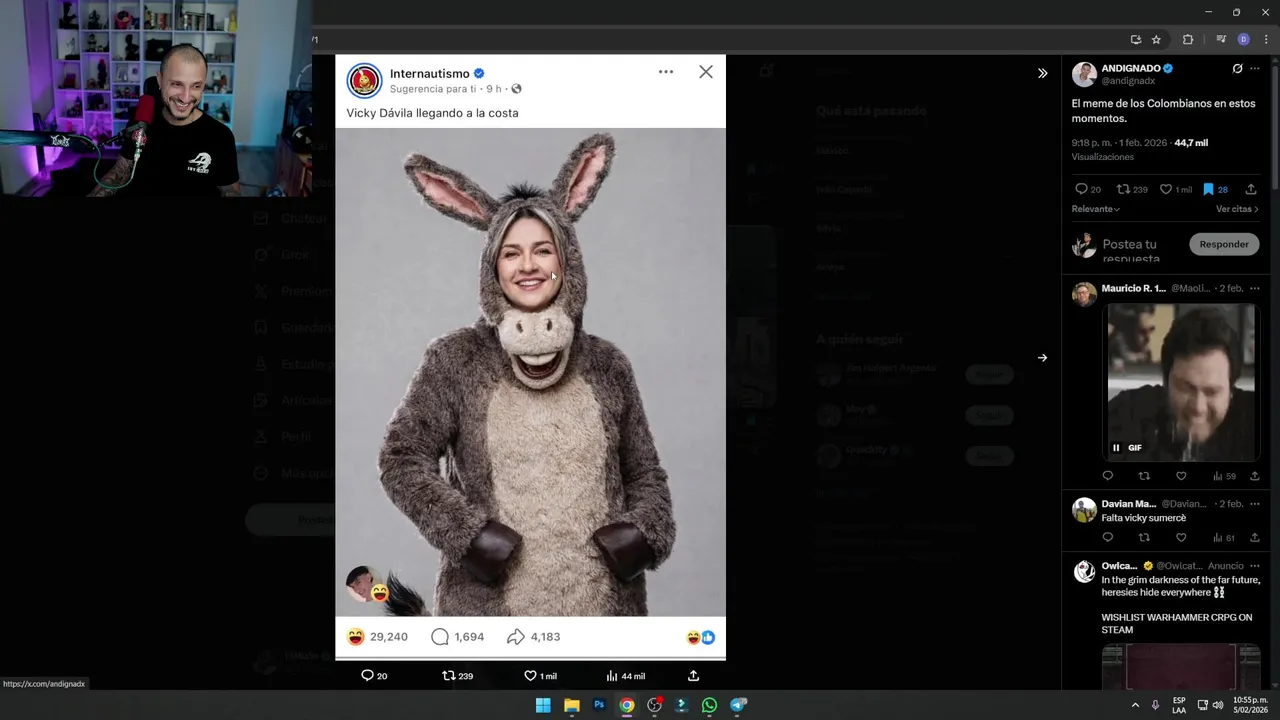Open the Grok icon next to ANDIGNADO's name
This screenshot has height=720, width=1280.
coord(1237,69)
